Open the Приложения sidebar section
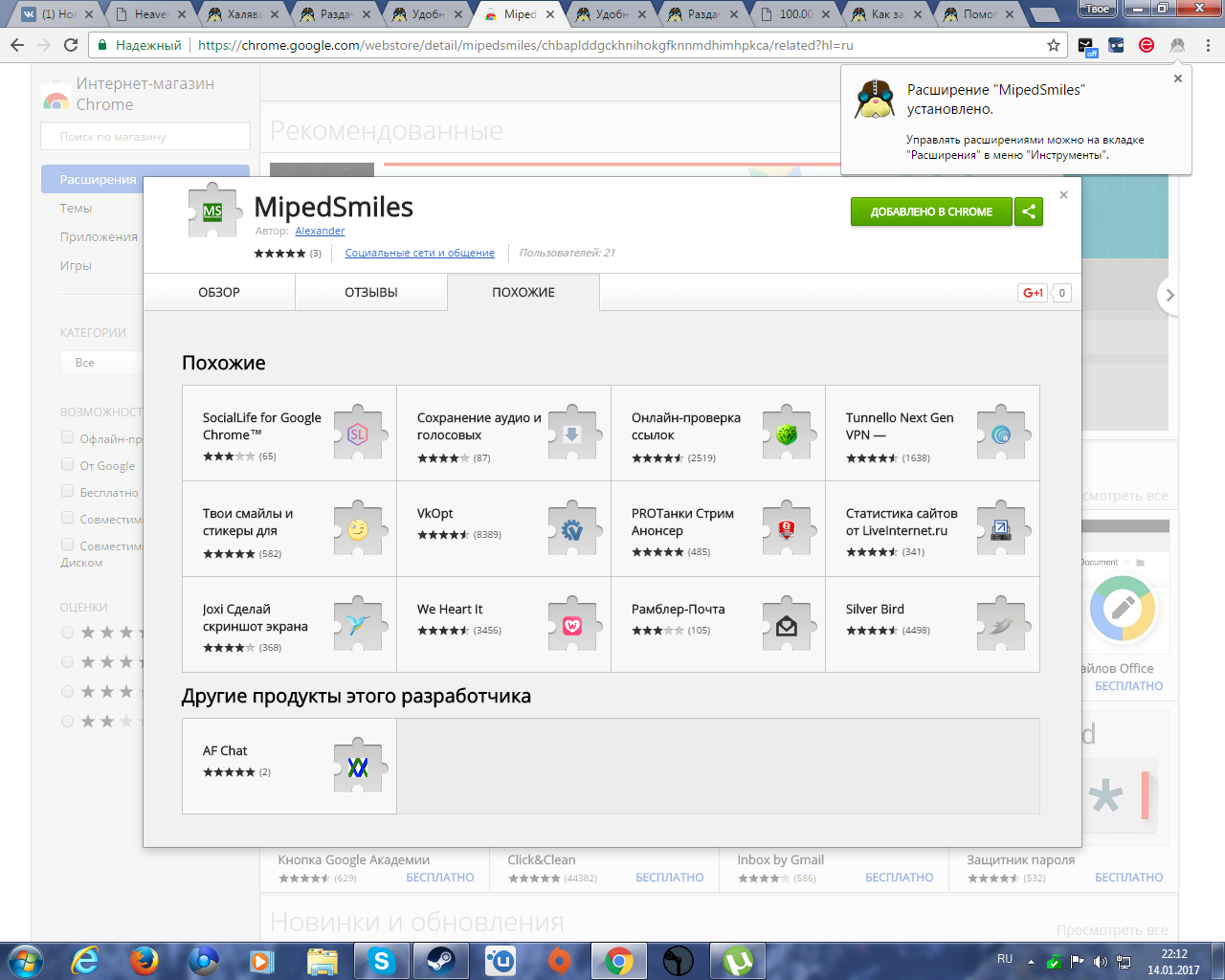 (99, 236)
